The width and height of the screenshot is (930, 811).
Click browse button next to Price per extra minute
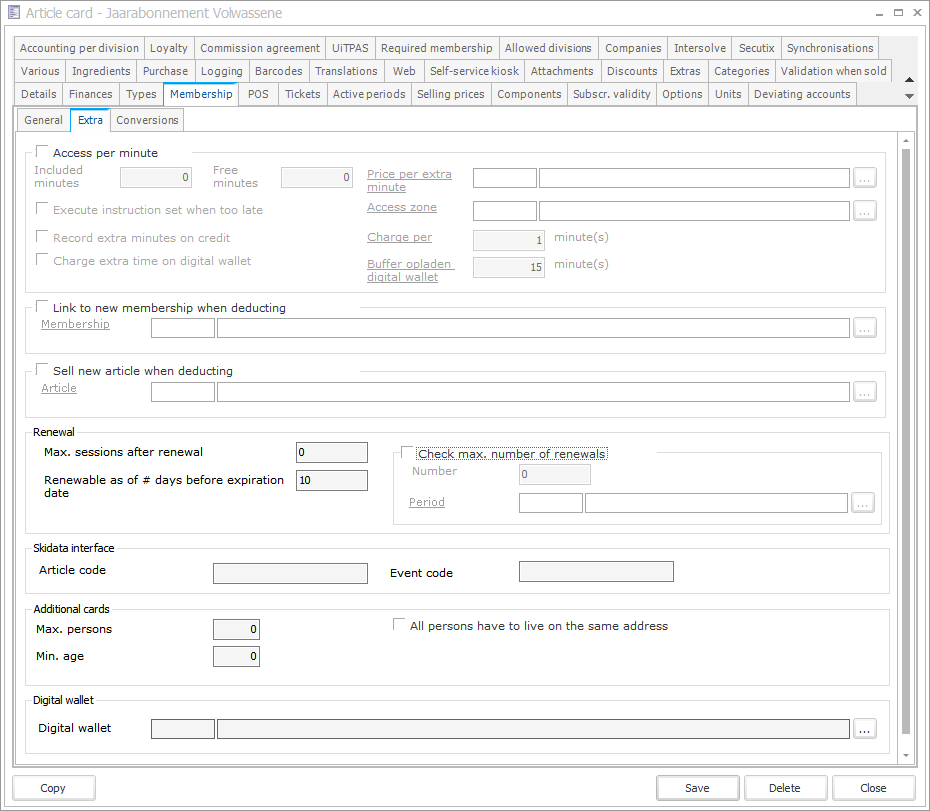pos(865,178)
